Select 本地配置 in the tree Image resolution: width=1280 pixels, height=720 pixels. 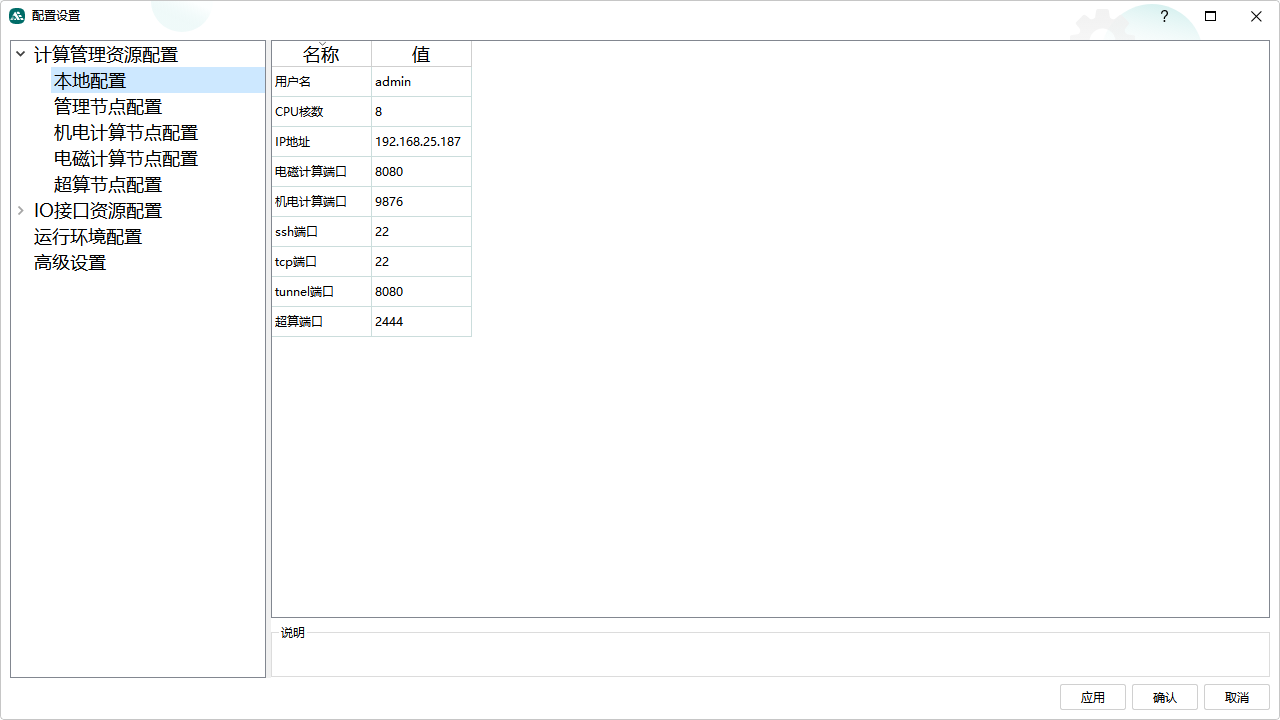click(x=90, y=81)
